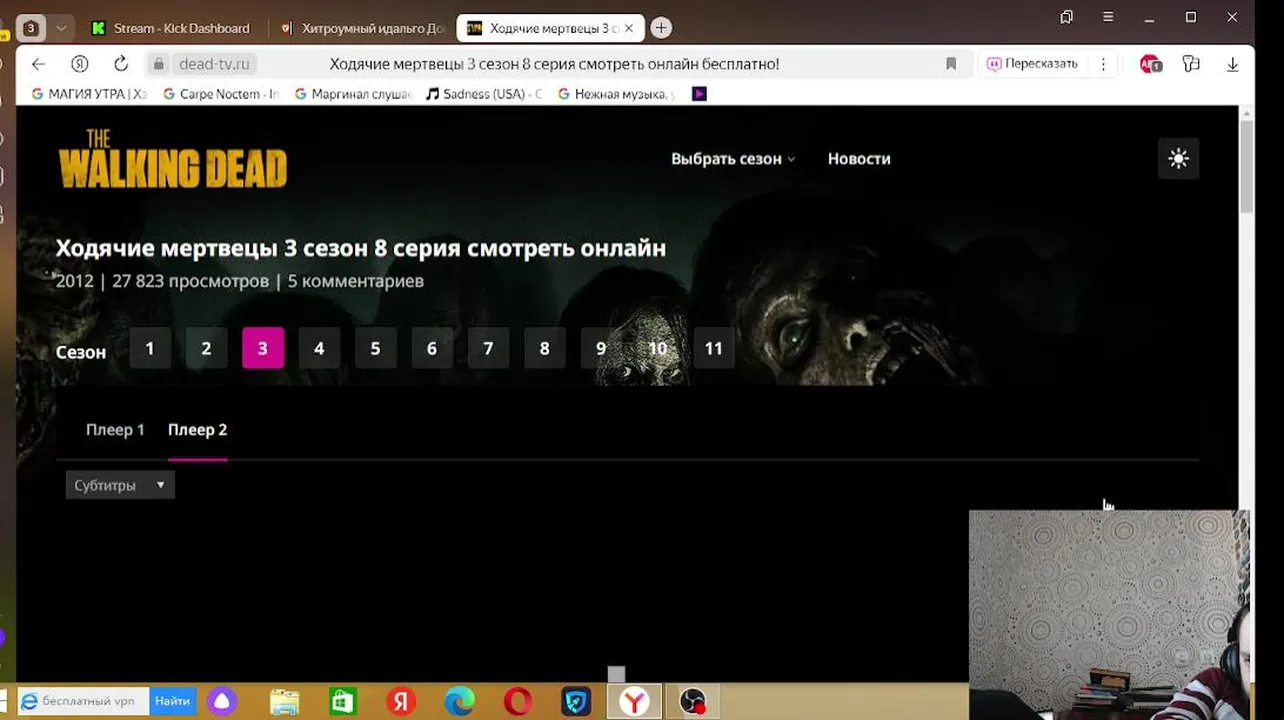This screenshot has height=720, width=1284.
Task: Bookmark the page with the bookmark icon
Action: click(951, 64)
